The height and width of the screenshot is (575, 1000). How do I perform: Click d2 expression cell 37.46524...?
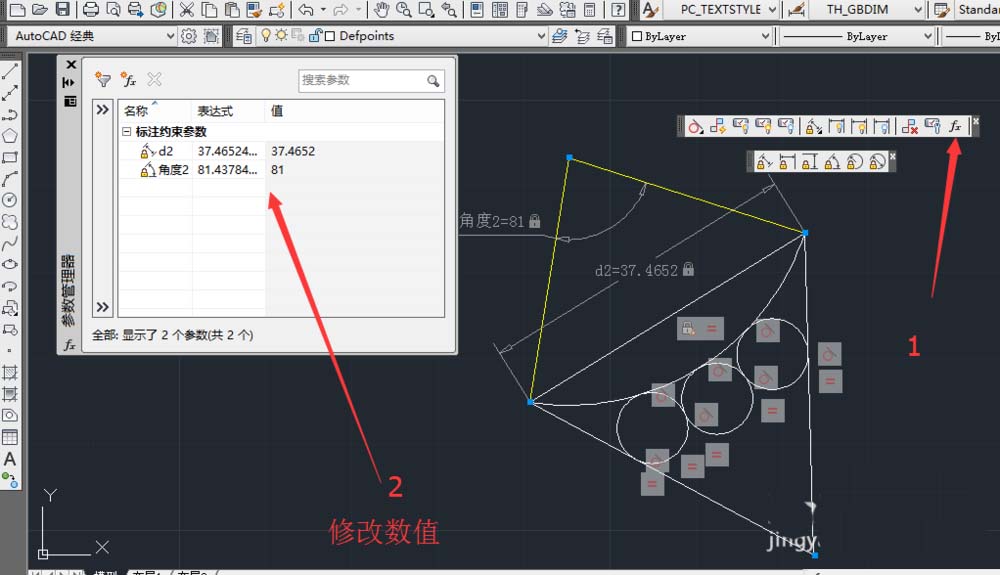click(x=228, y=151)
